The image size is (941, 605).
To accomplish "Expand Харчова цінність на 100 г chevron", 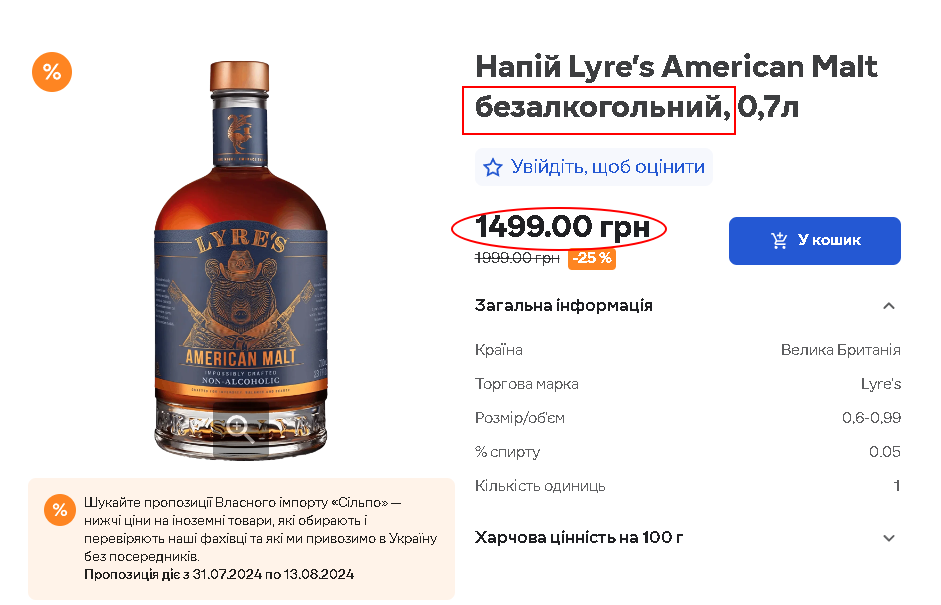I will pyautogui.click(x=889, y=538).
